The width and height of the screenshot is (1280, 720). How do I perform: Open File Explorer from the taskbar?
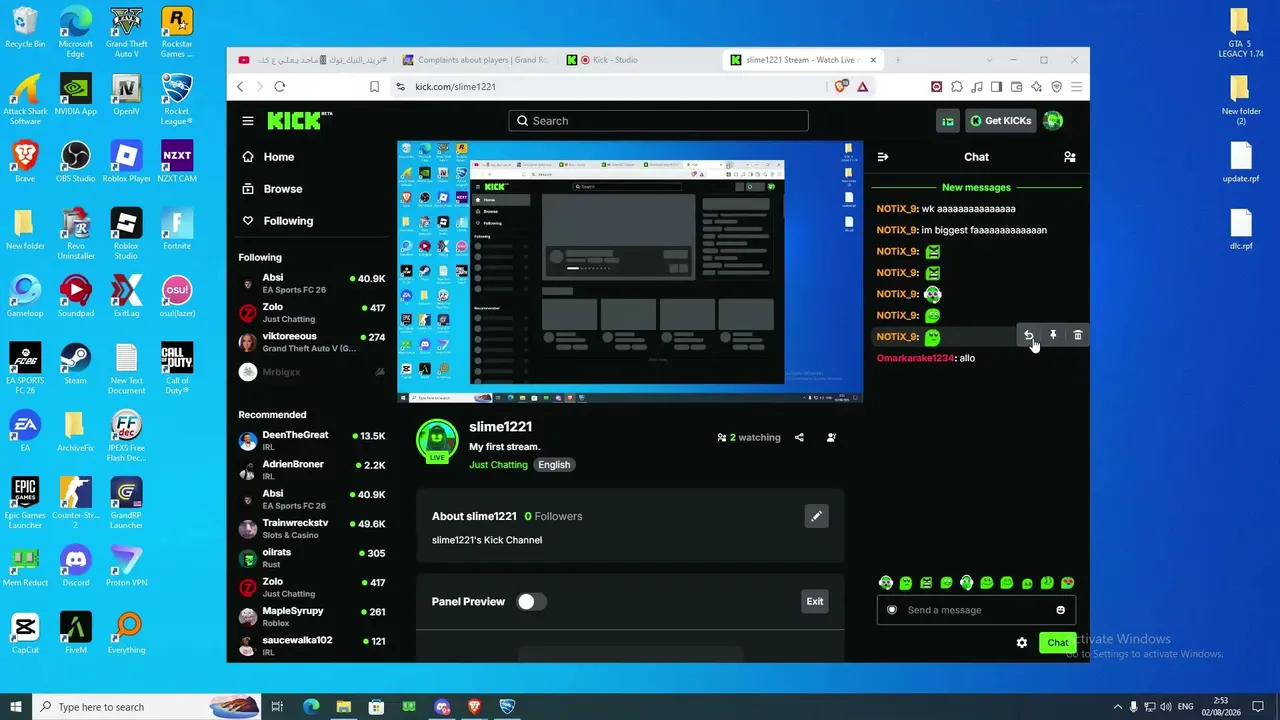[x=343, y=707]
